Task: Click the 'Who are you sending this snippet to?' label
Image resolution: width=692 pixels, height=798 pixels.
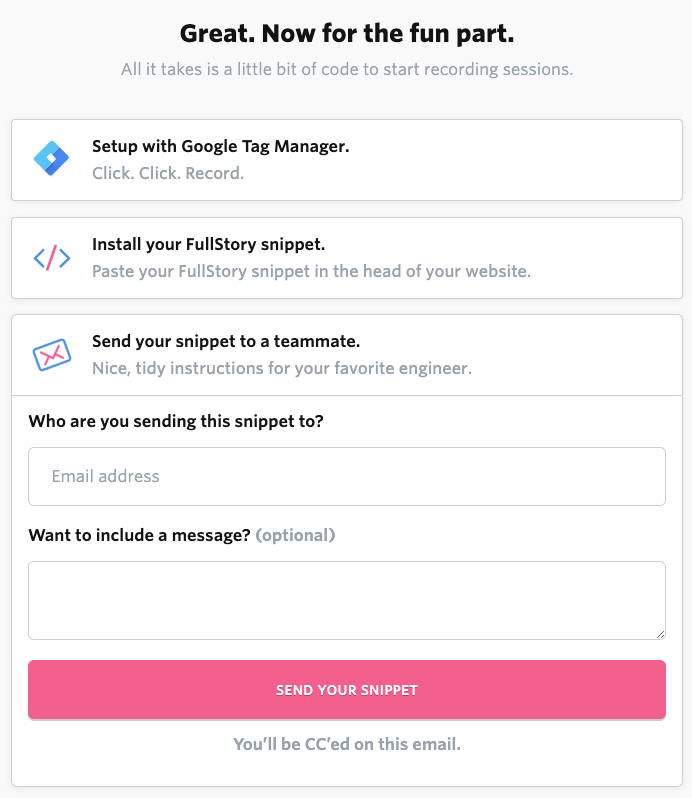Action: click(x=176, y=421)
